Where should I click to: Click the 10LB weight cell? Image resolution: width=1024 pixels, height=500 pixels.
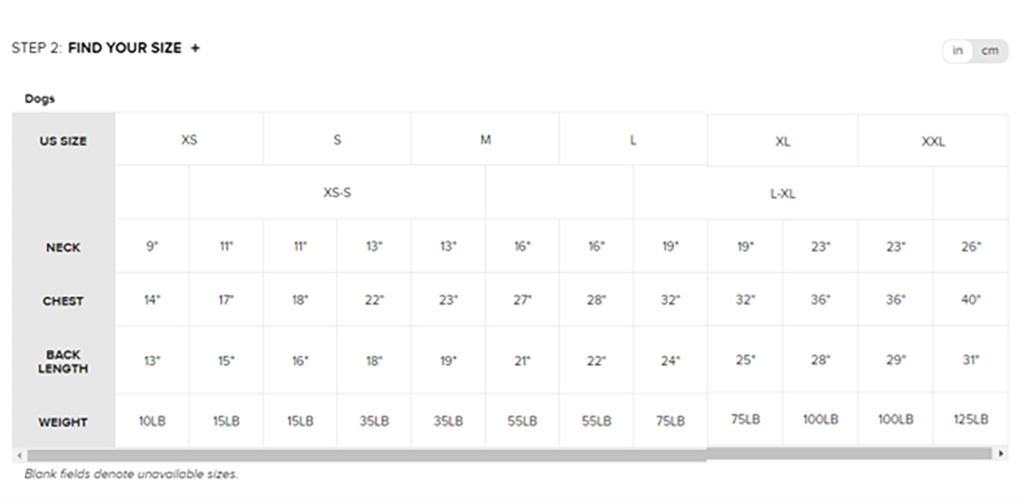coord(152,422)
